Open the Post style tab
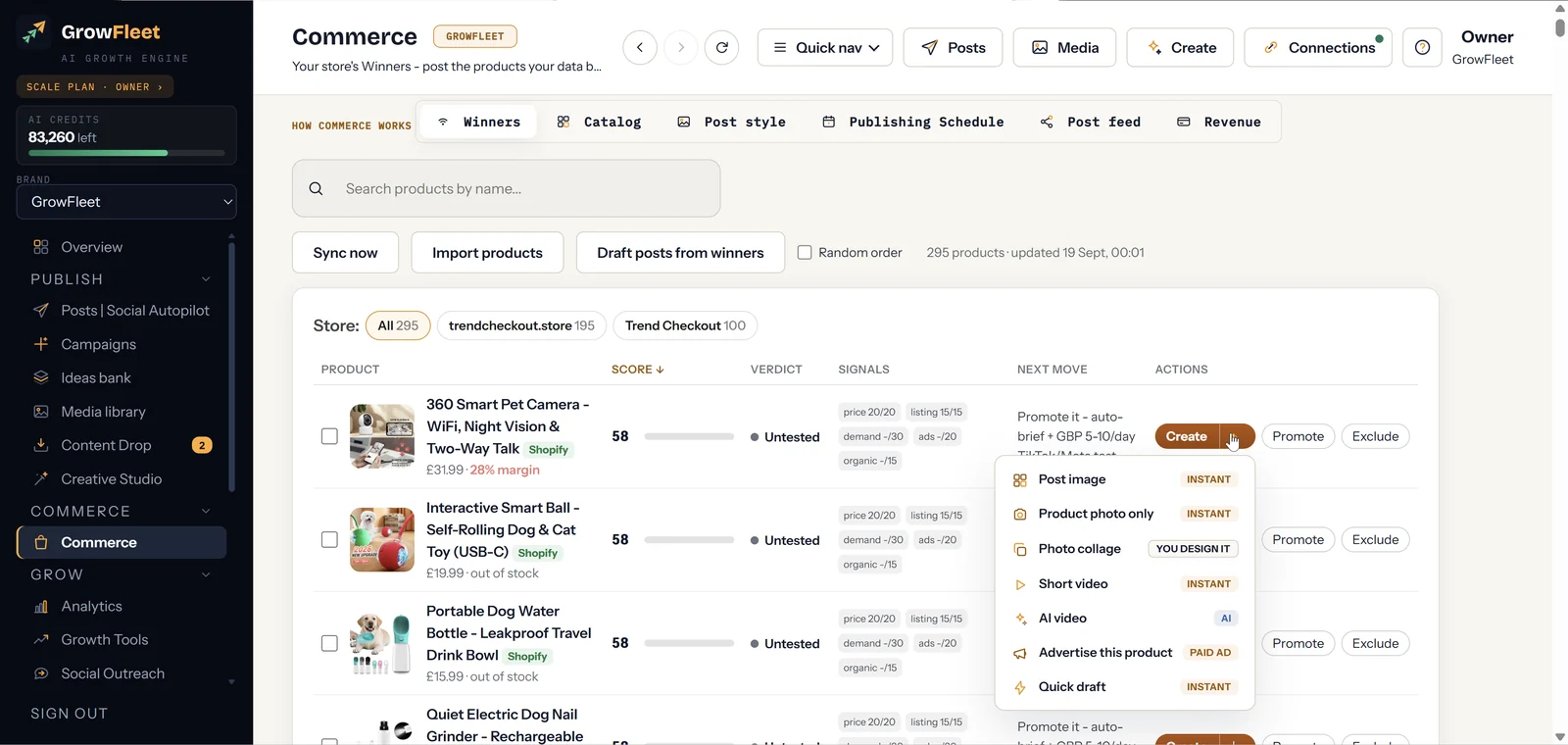This screenshot has height=745, width=1568. 731,122
